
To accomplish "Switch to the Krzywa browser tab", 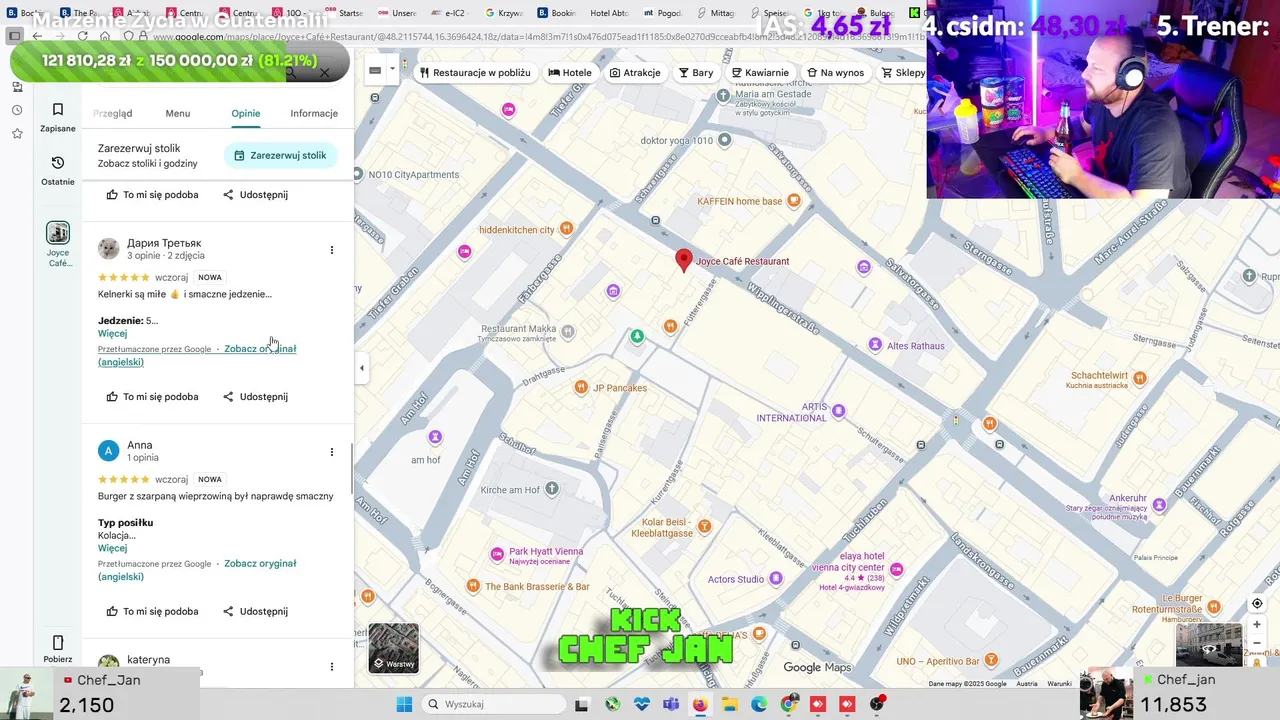I will click(x=504, y=13).
